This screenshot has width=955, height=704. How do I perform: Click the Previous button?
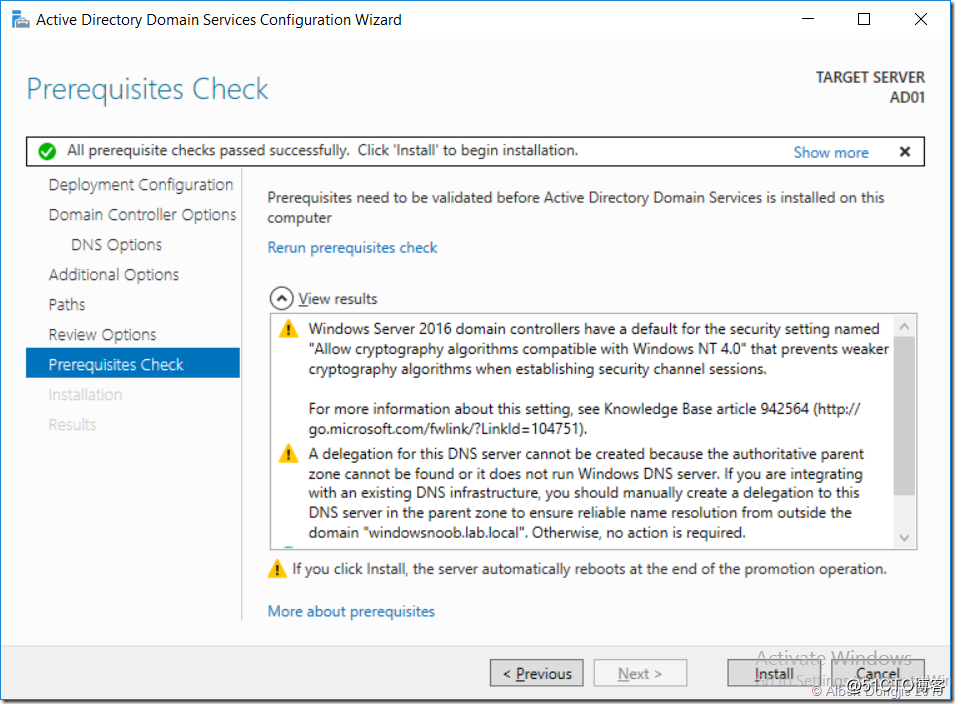pos(537,673)
